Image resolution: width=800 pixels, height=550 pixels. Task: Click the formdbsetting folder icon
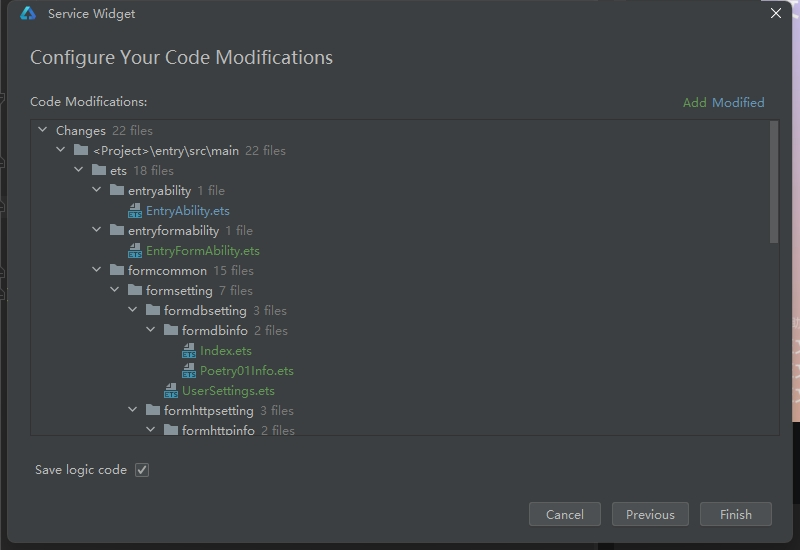point(153,310)
